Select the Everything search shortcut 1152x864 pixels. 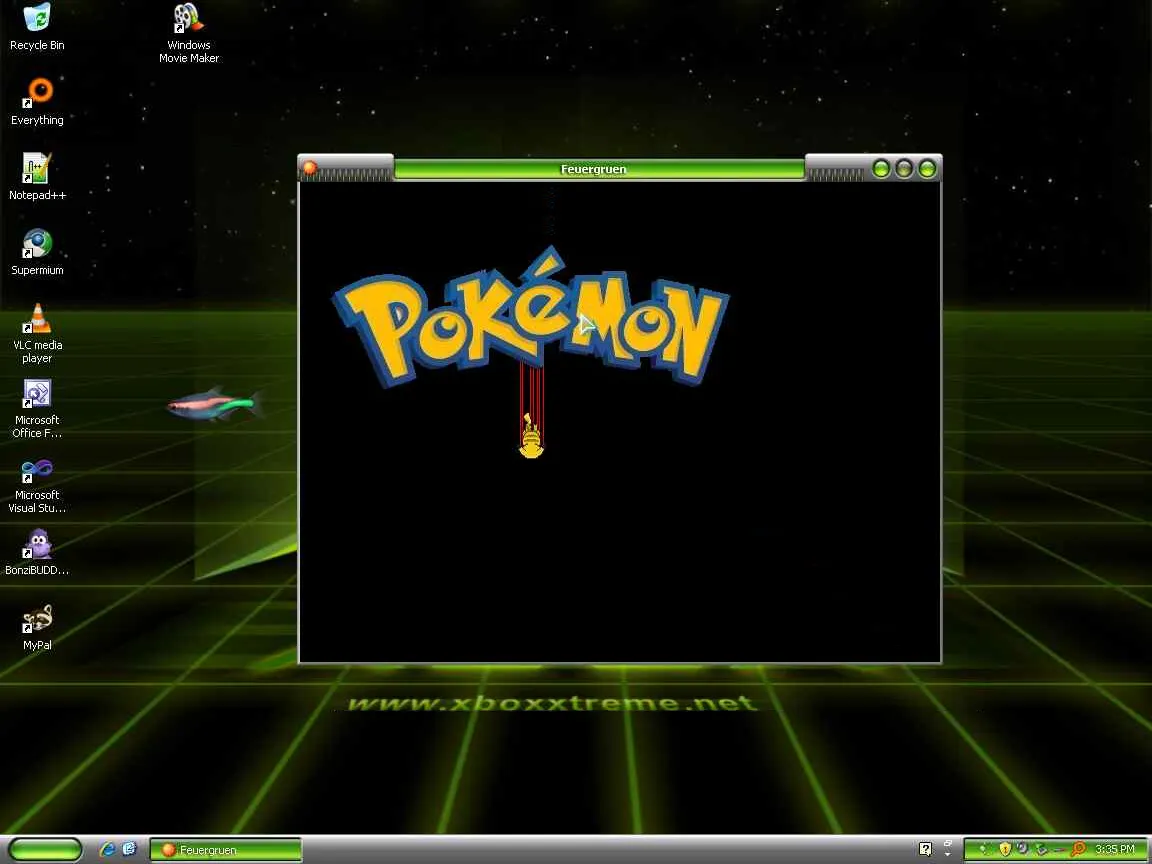pyautogui.click(x=37, y=102)
